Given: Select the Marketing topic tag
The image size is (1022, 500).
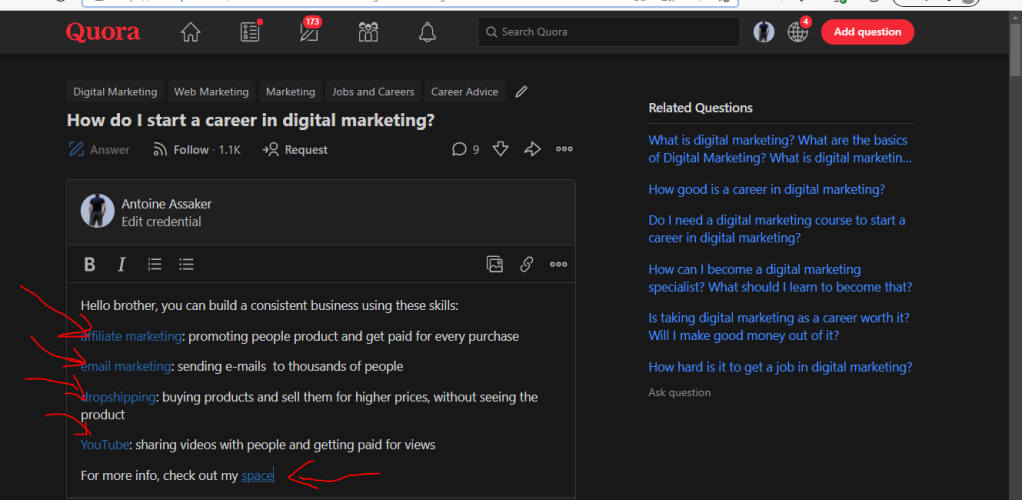Looking at the screenshot, I should pos(290,92).
